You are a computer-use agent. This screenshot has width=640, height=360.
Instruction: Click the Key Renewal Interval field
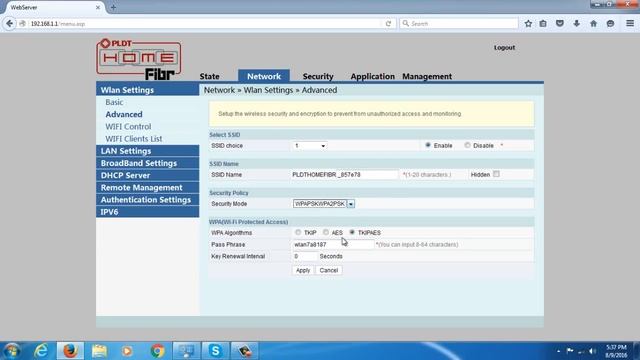304,256
